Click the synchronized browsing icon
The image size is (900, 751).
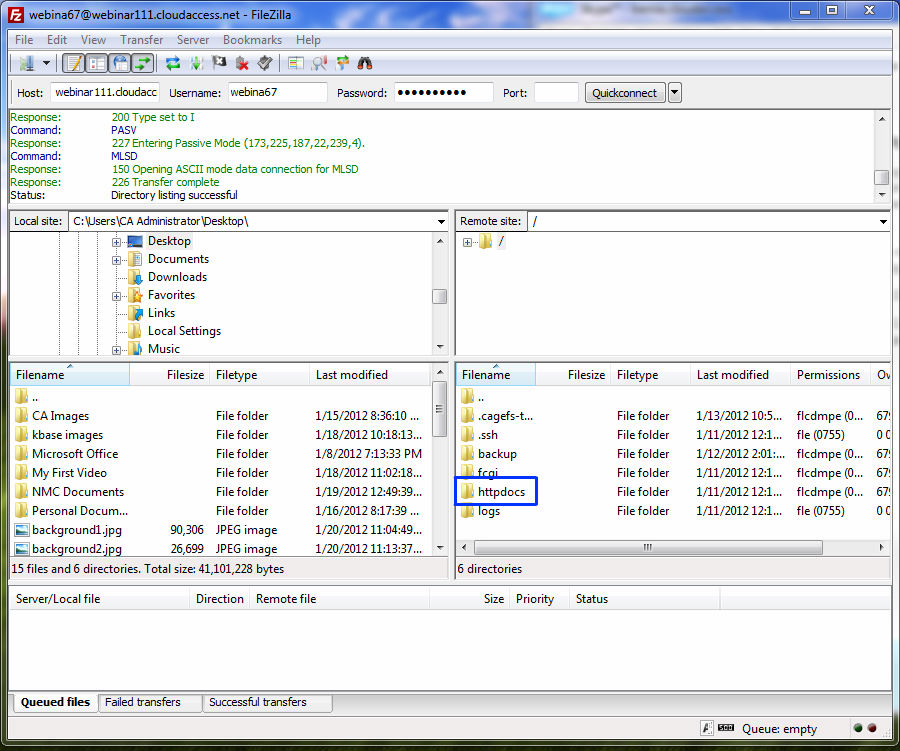[342, 63]
